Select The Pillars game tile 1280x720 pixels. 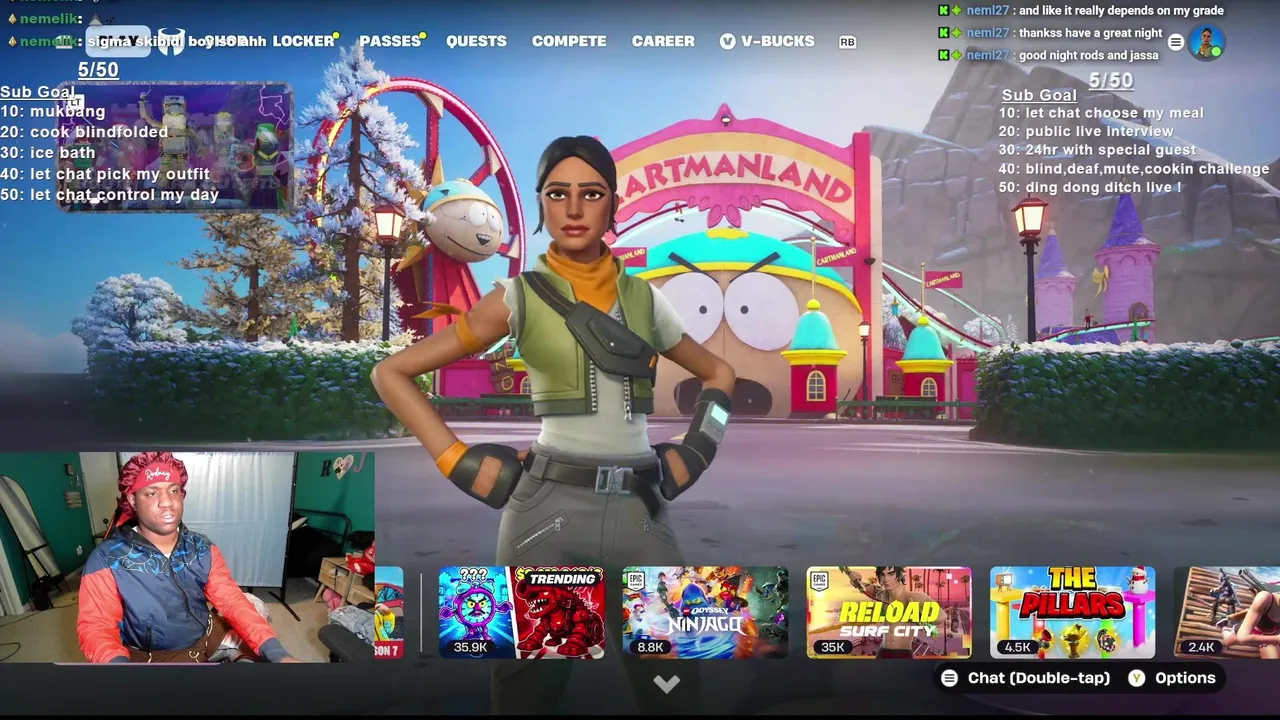point(1072,612)
